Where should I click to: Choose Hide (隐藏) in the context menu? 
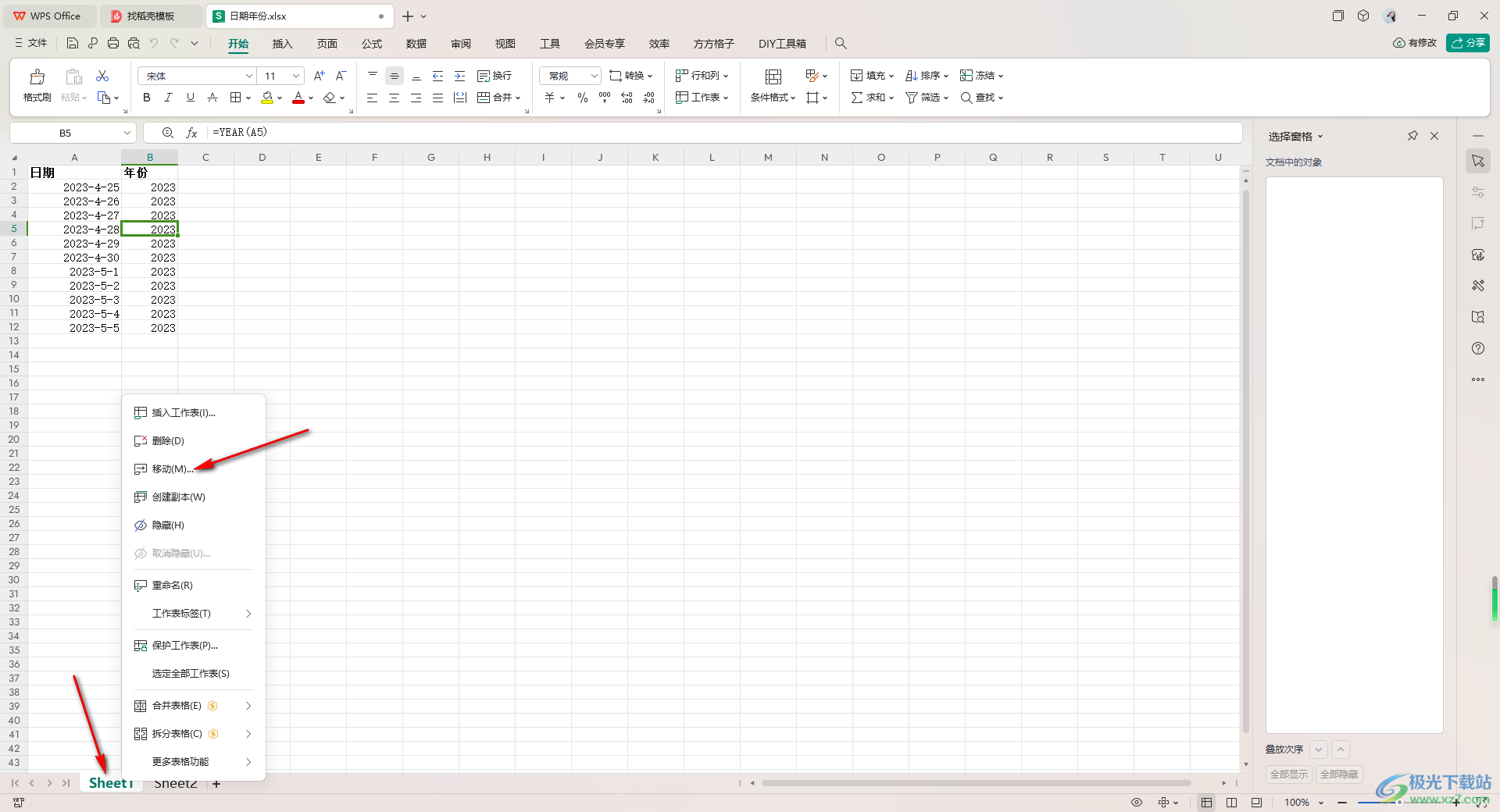[194, 525]
